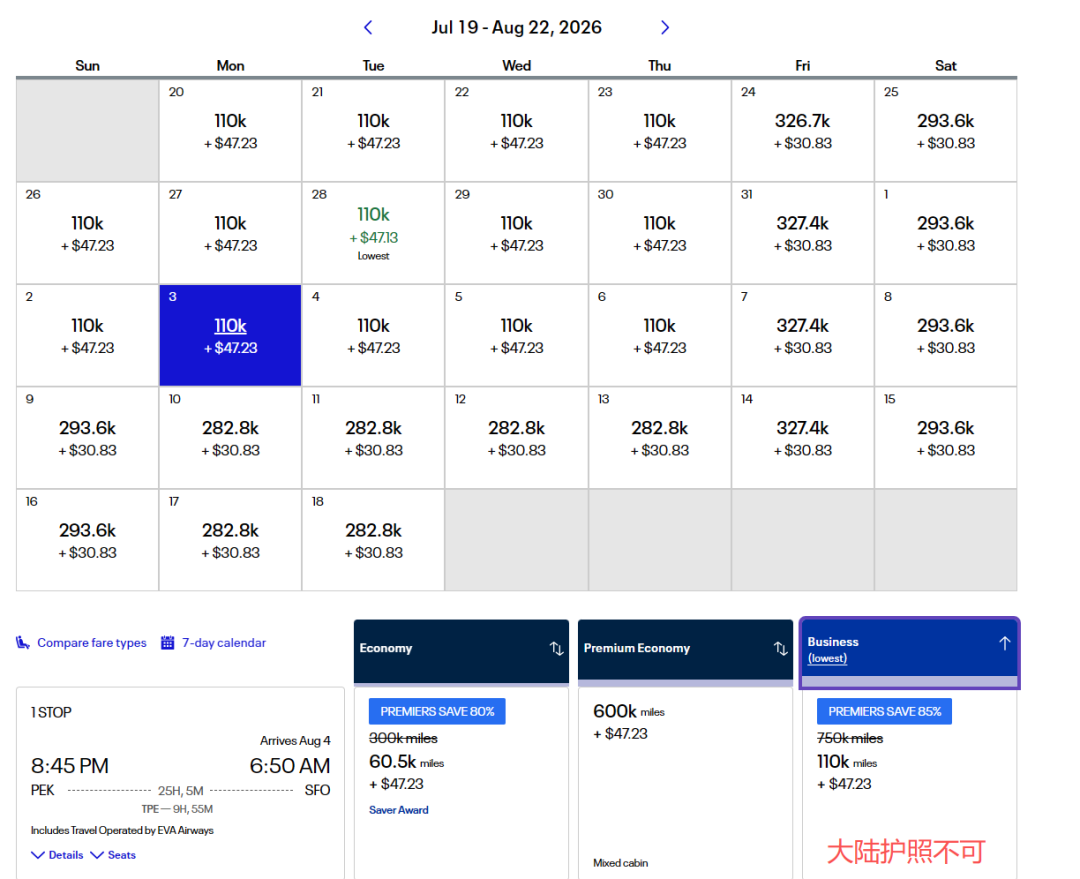Screen dimensions: 1080x879
Task: Switch to 7-day calendar view
Action: [223, 643]
